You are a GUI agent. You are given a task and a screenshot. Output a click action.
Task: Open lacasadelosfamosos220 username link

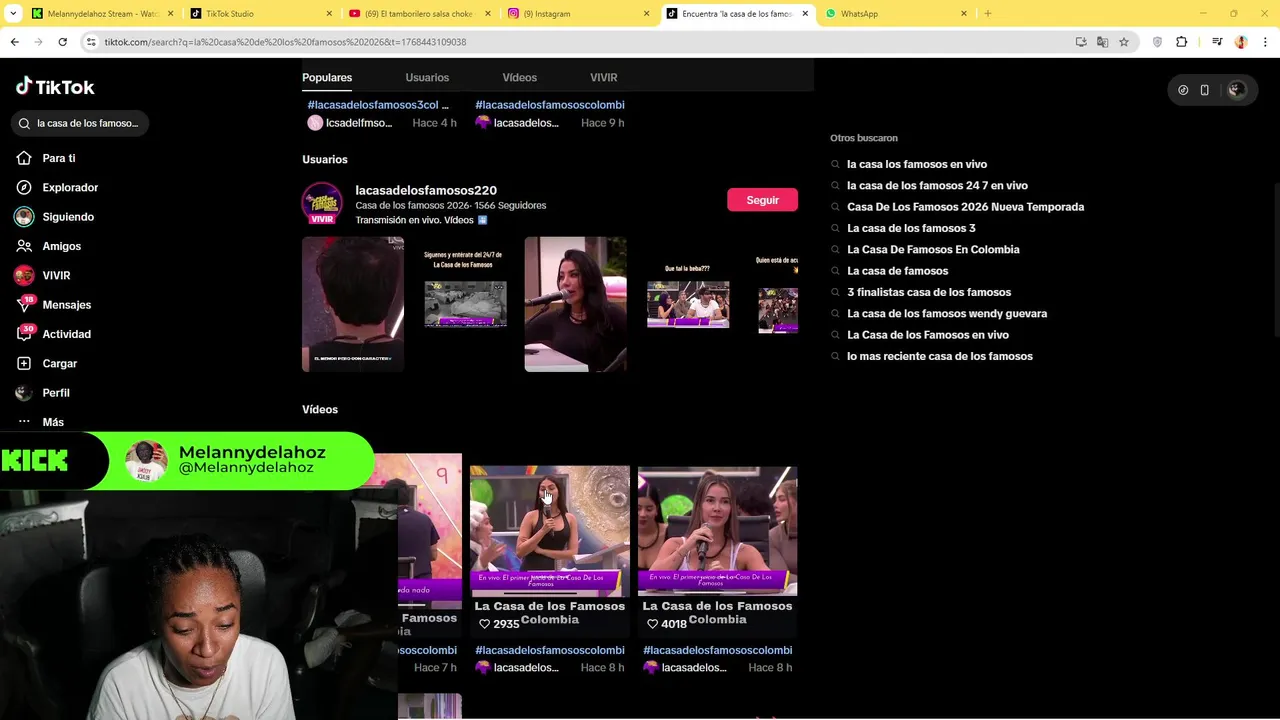[x=426, y=190]
